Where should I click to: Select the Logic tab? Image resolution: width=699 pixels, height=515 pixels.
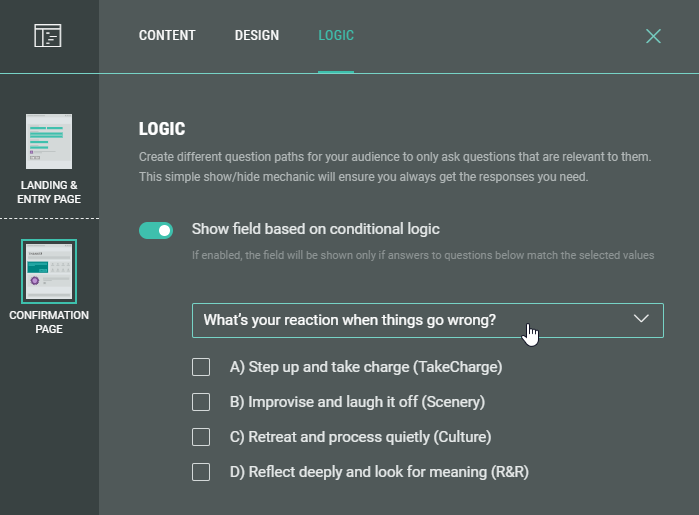click(x=336, y=36)
